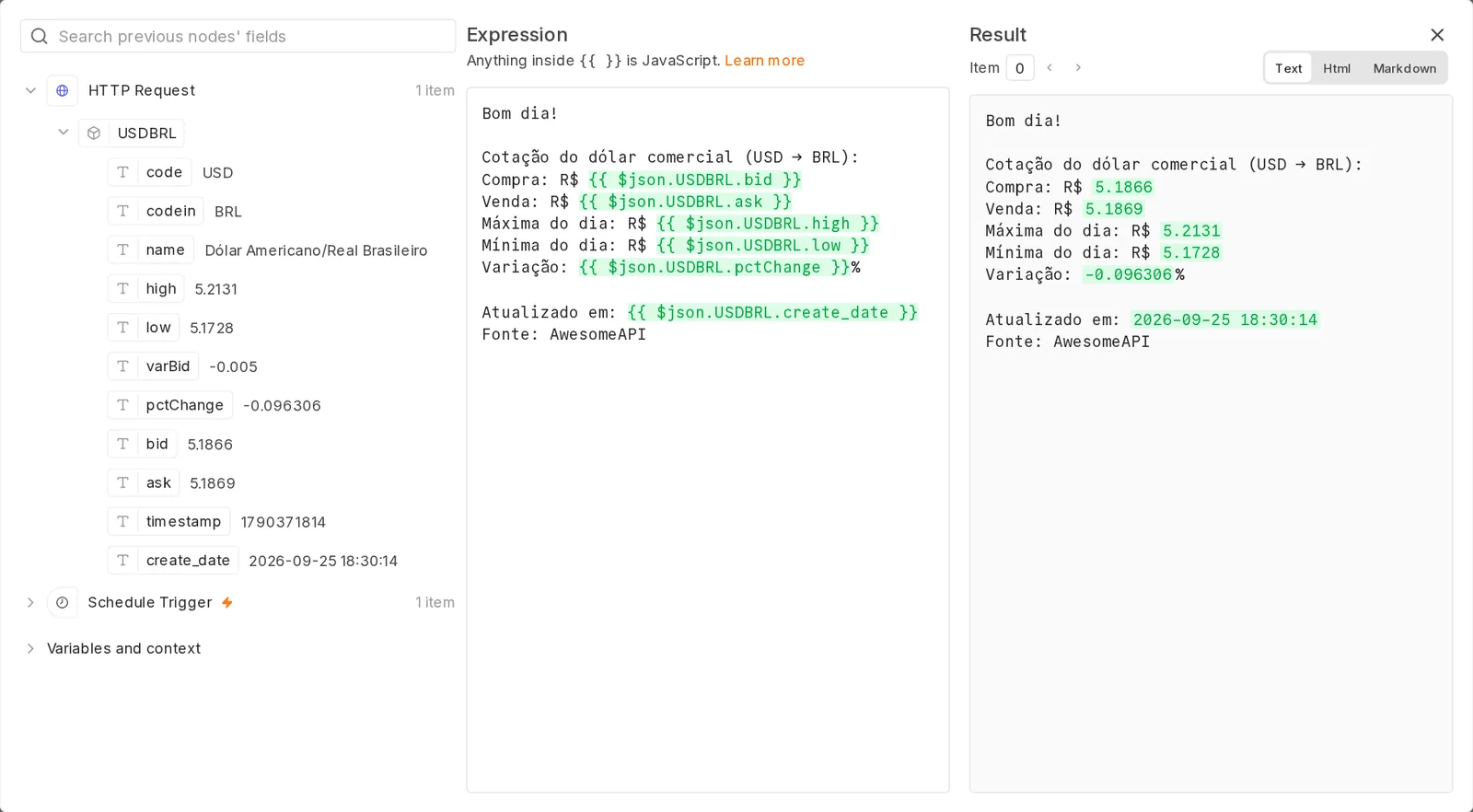The image size is (1473, 812).
Task: Click the type icon of the codein field
Action: coord(122,211)
